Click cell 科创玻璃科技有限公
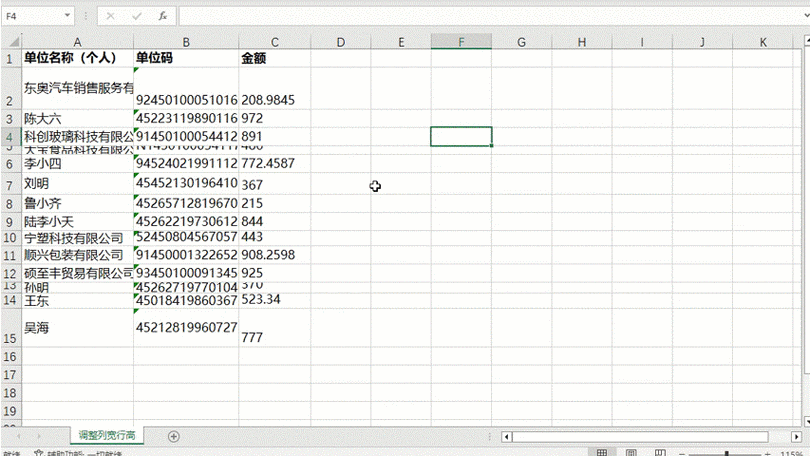This screenshot has width=810, height=456. coord(77,136)
